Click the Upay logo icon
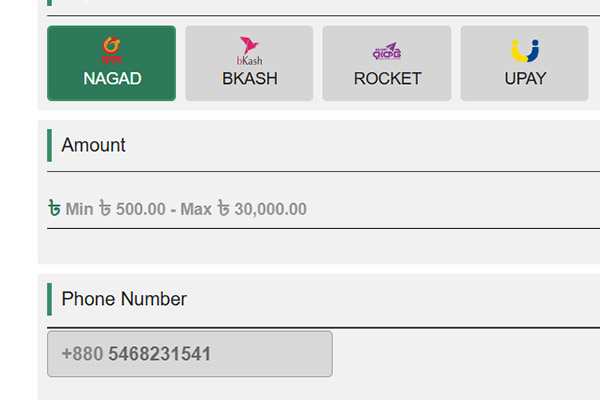The image size is (600, 400). [x=525, y=50]
